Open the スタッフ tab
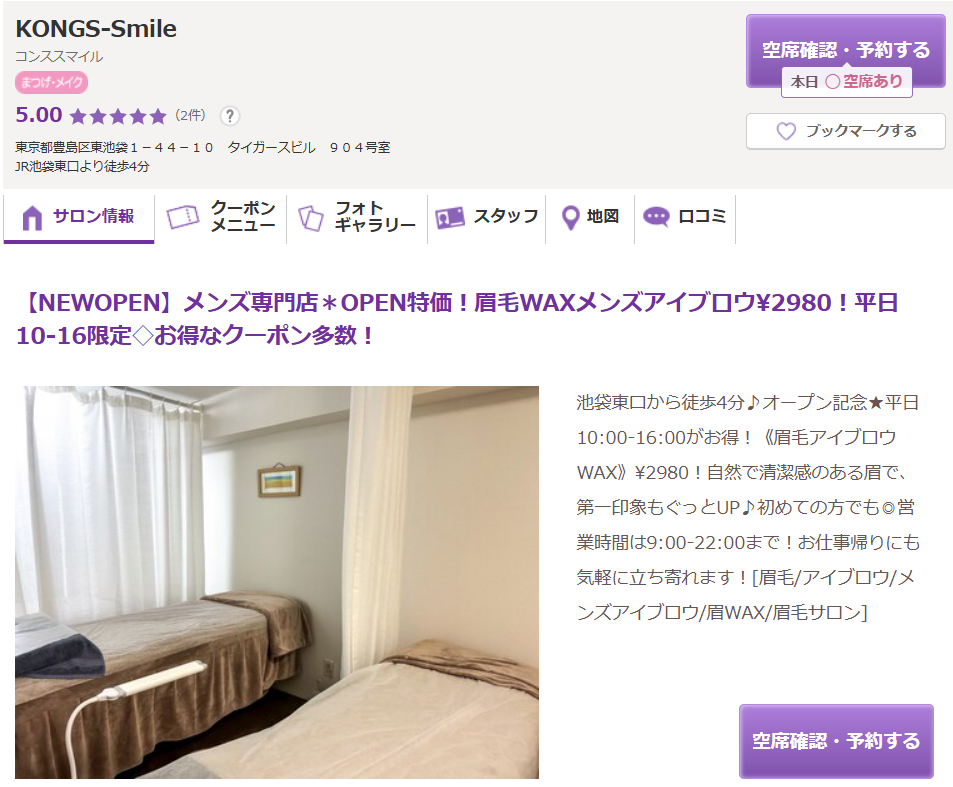The image size is (953, 787). click(x=487, y=217)
